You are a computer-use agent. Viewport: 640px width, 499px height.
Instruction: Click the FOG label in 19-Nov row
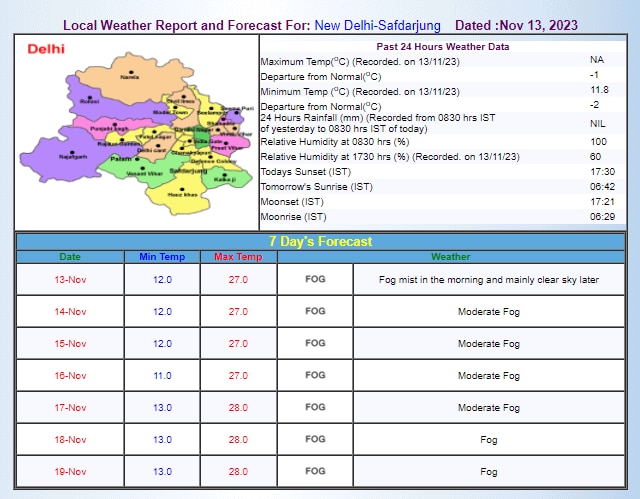pos(315,470)
